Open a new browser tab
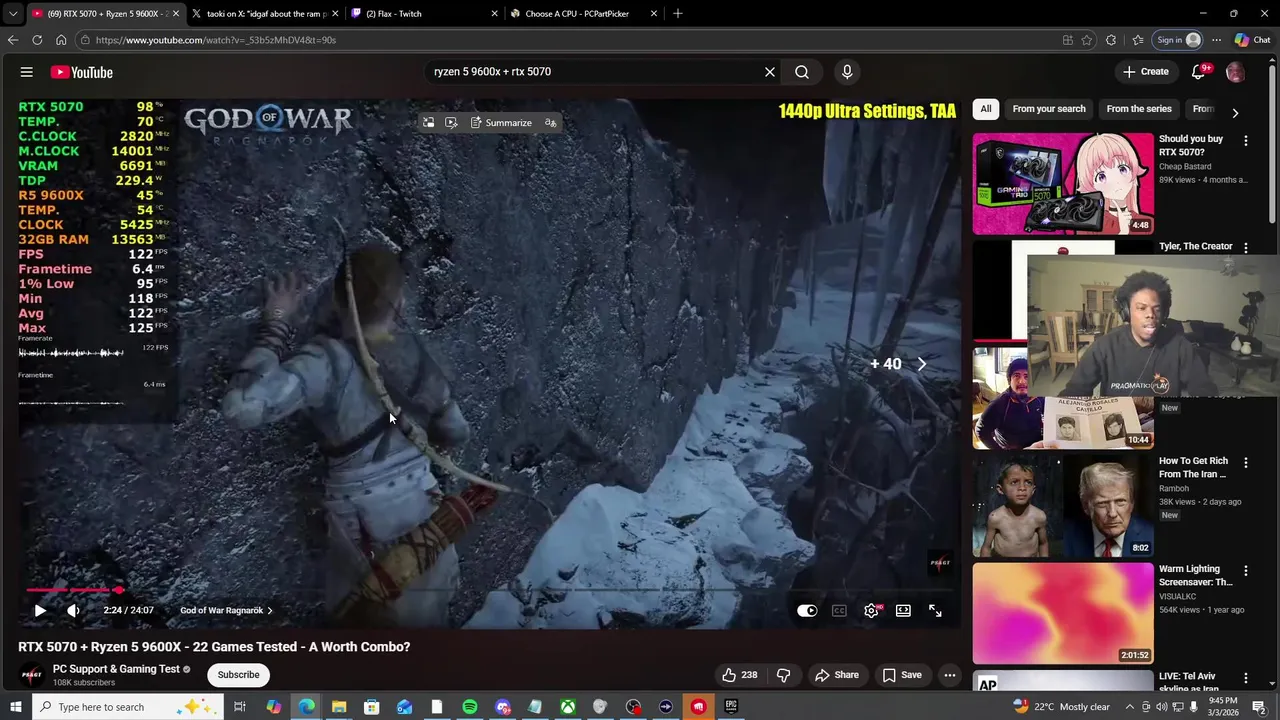 678,14
